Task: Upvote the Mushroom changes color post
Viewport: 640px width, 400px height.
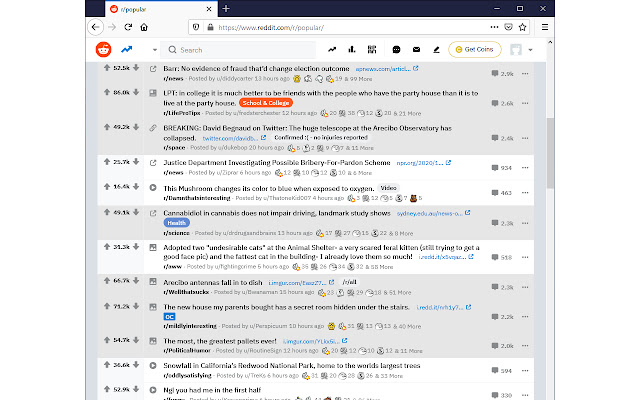Action: coord(107,187)
